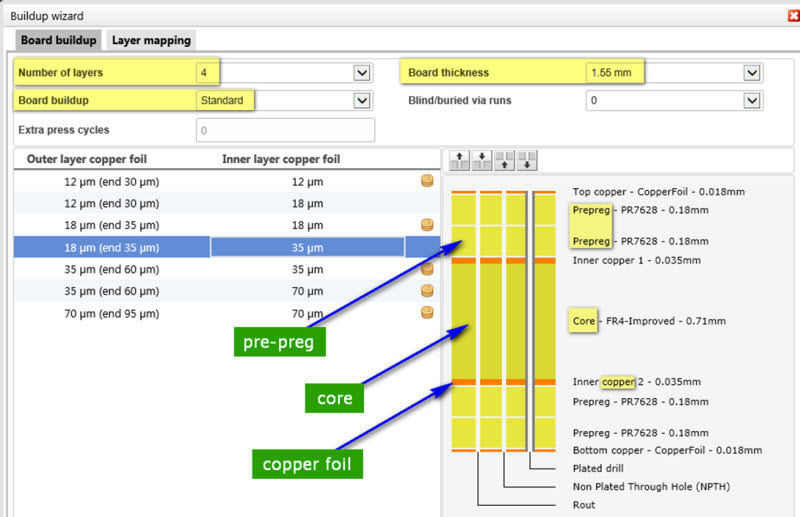Expand the Board thickness dropdown

[x=752, y=73]
